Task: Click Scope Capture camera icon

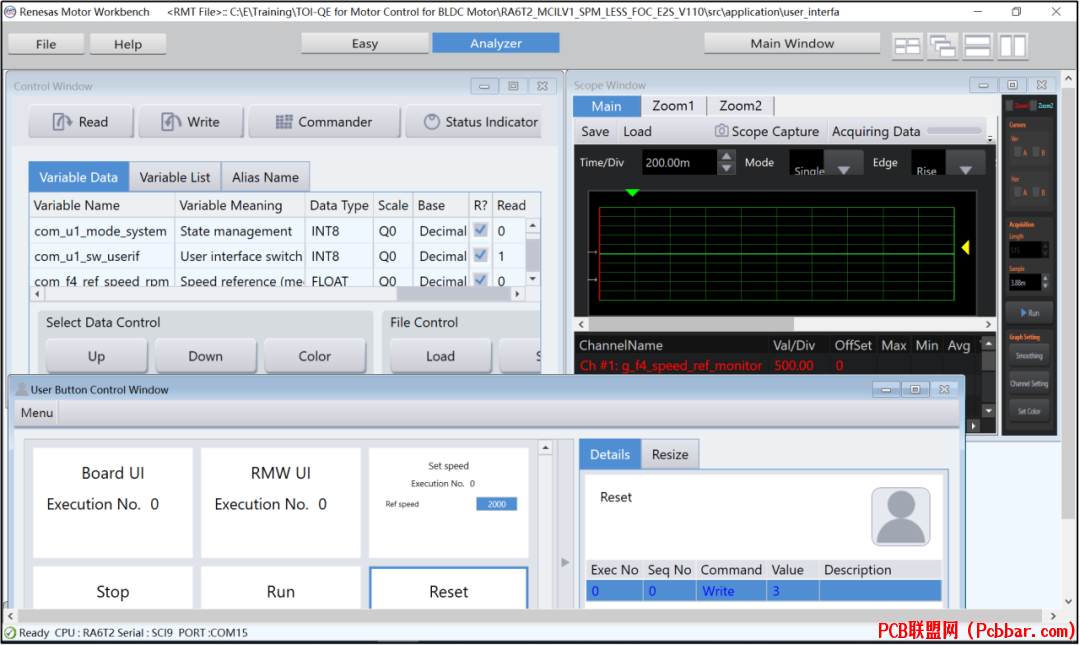Action: click(721, 131)
